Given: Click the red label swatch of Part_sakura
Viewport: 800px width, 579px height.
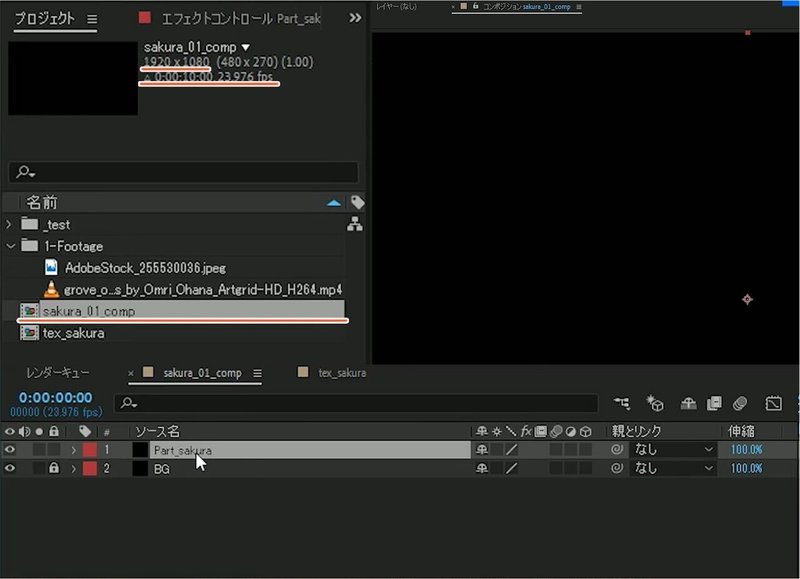Looking at the screenshot, I should (x=90, y=450).
